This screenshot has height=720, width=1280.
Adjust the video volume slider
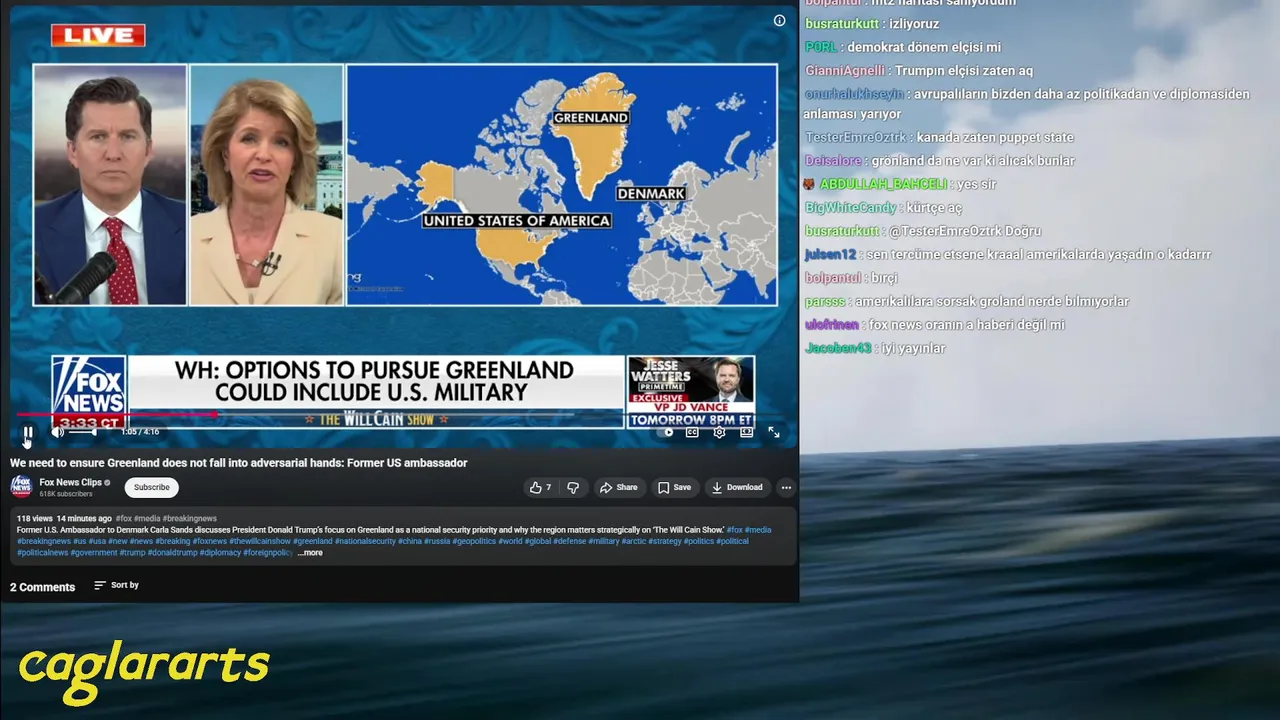pos(82,432)
